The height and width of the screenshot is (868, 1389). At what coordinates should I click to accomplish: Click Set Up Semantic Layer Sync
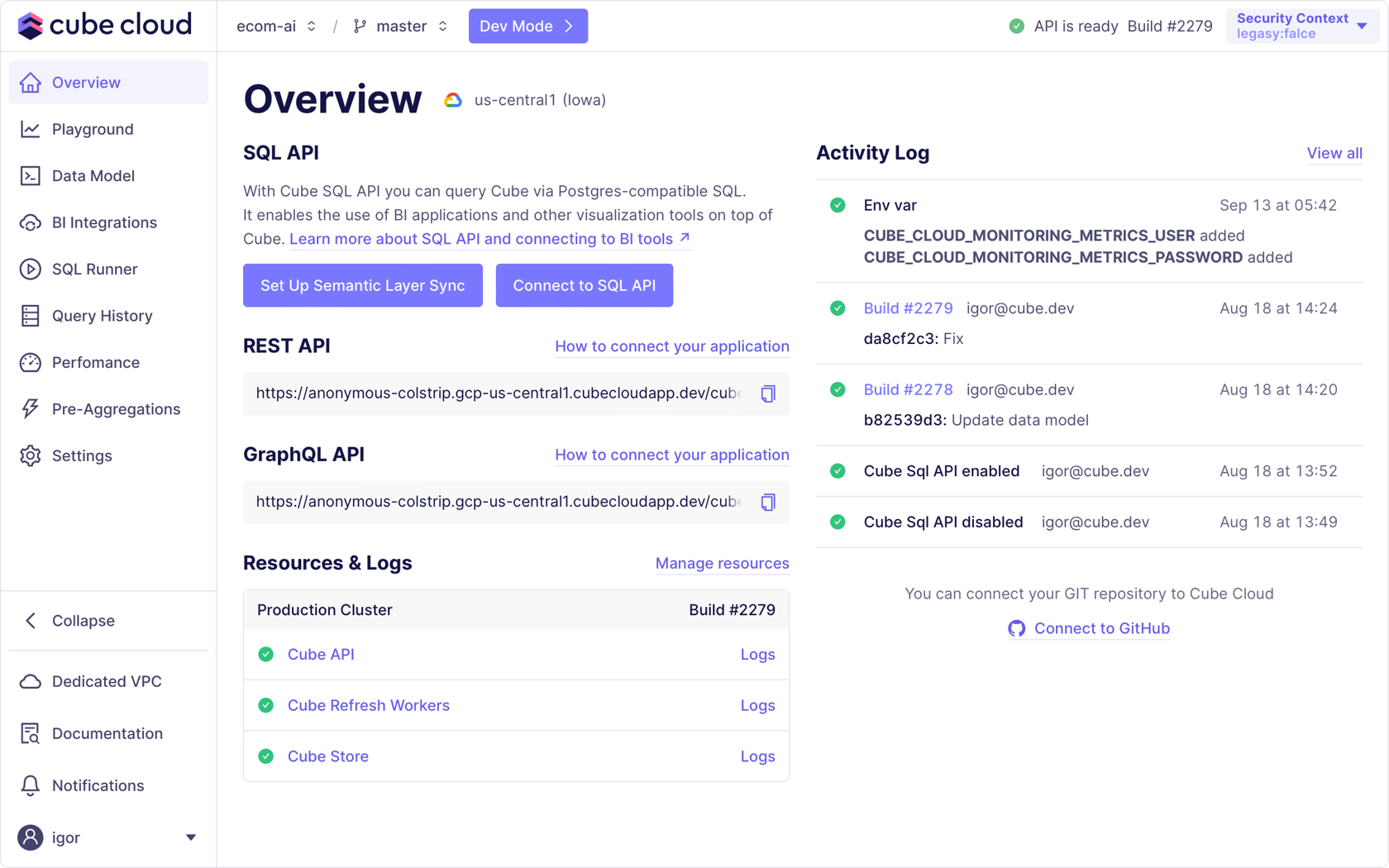[363, 285]
